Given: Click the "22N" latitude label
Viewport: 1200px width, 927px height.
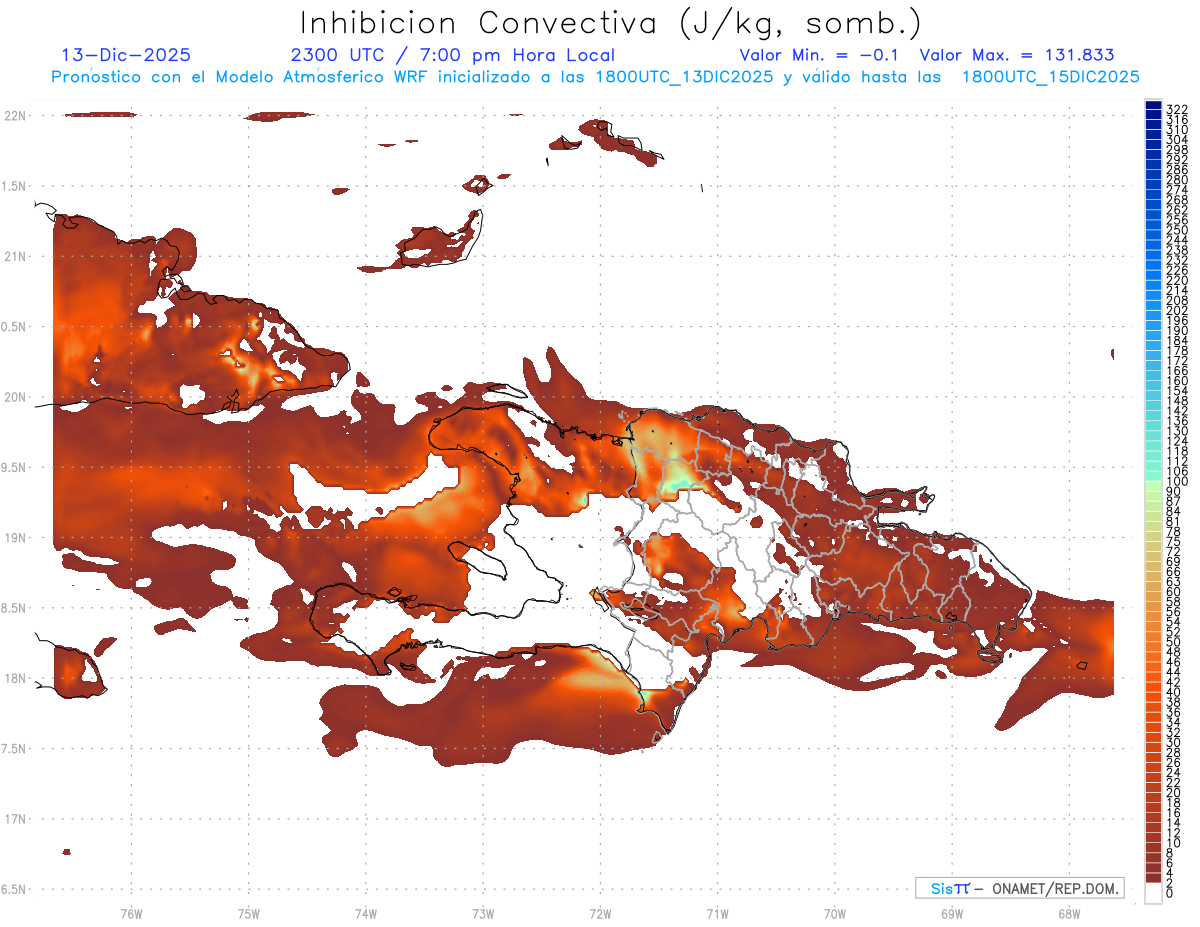Looking at the screenshot, I should tap(15, 115).
